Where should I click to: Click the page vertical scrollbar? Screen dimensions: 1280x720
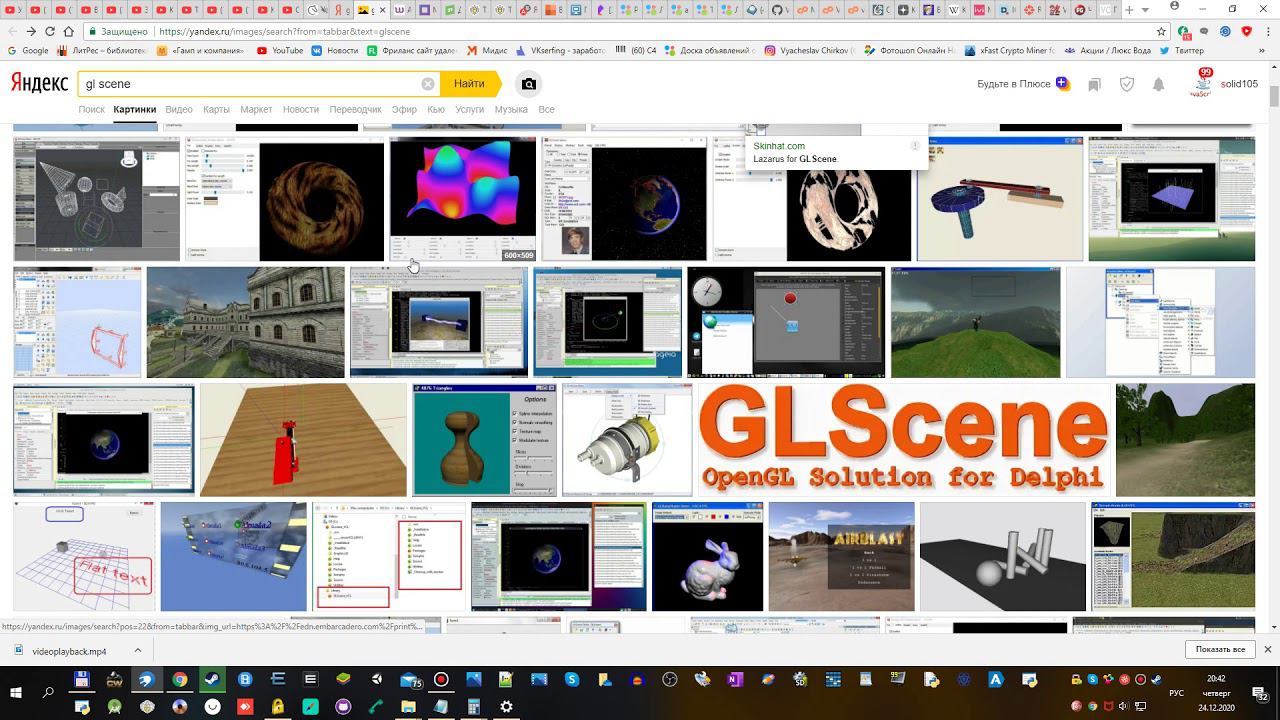tap(1274, 97)
